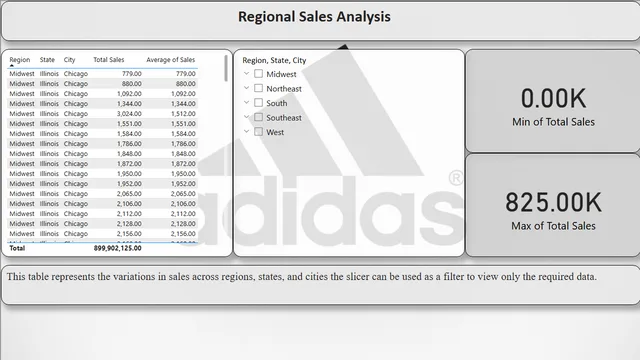640x360 pixels.
Task: Select the 1,786.00 Total Sales cell
Action: click(129, 144)
